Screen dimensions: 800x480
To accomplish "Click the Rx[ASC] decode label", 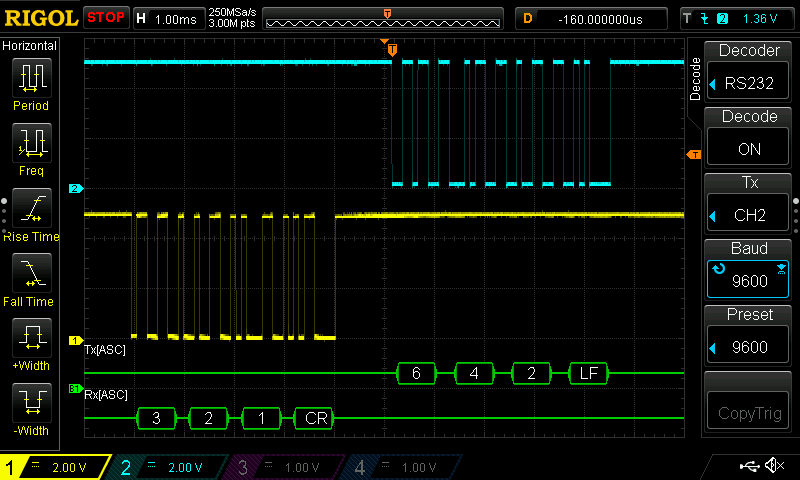I will tap(106, 395).
